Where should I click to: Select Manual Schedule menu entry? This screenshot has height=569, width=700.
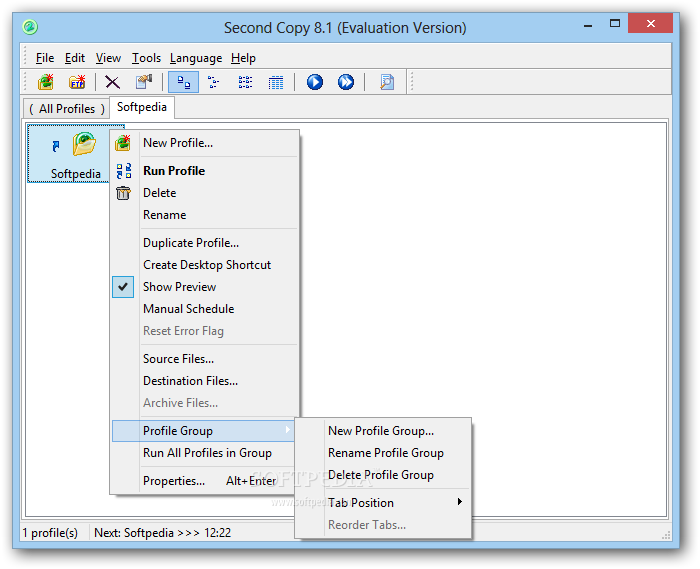point(205,309)
